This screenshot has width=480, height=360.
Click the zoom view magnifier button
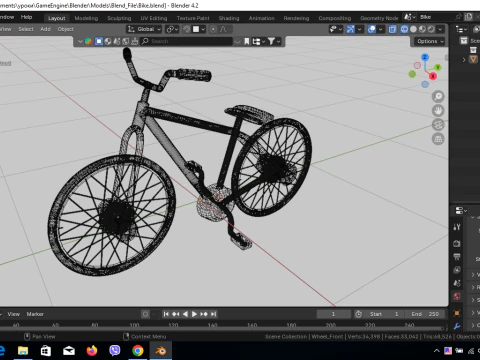coord(438,97)
